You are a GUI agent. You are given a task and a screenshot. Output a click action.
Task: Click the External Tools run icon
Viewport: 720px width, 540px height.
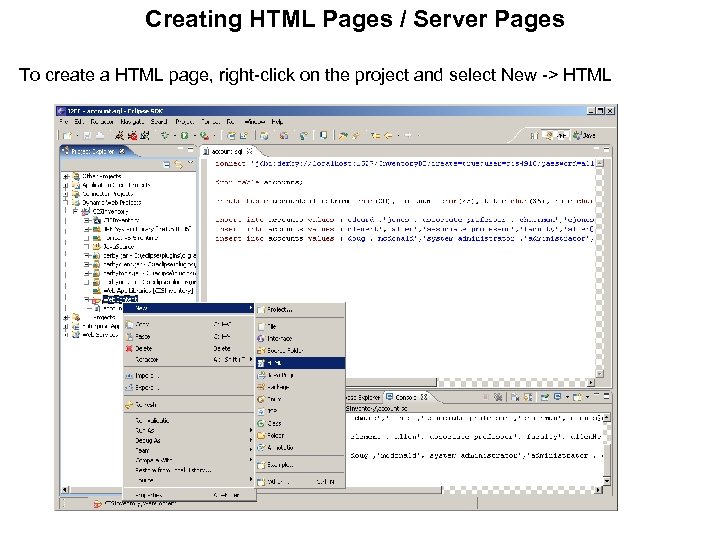pos(204,135)
